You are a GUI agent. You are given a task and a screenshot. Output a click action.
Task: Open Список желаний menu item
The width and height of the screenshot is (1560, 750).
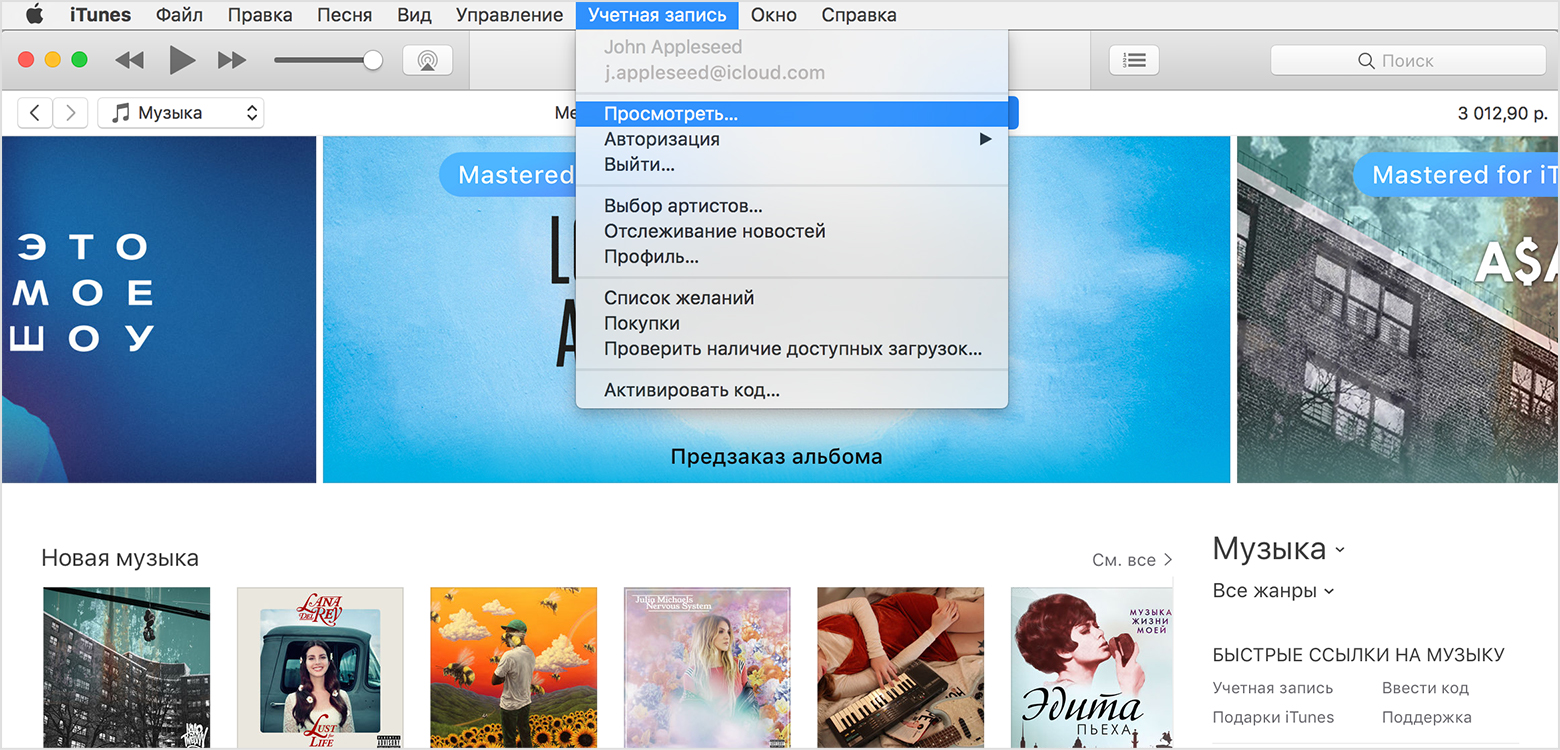pos(792,298)
